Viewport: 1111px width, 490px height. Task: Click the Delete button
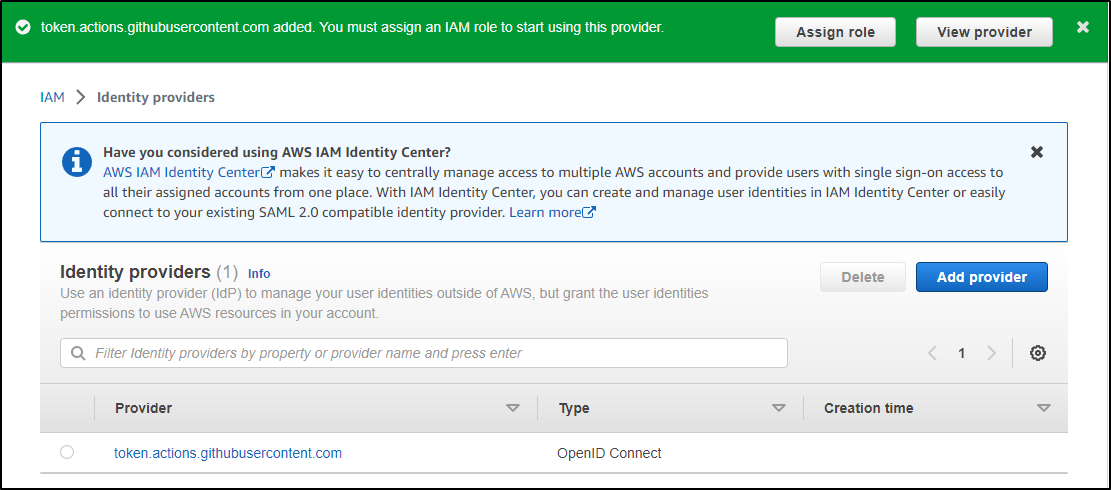point(862,277)
